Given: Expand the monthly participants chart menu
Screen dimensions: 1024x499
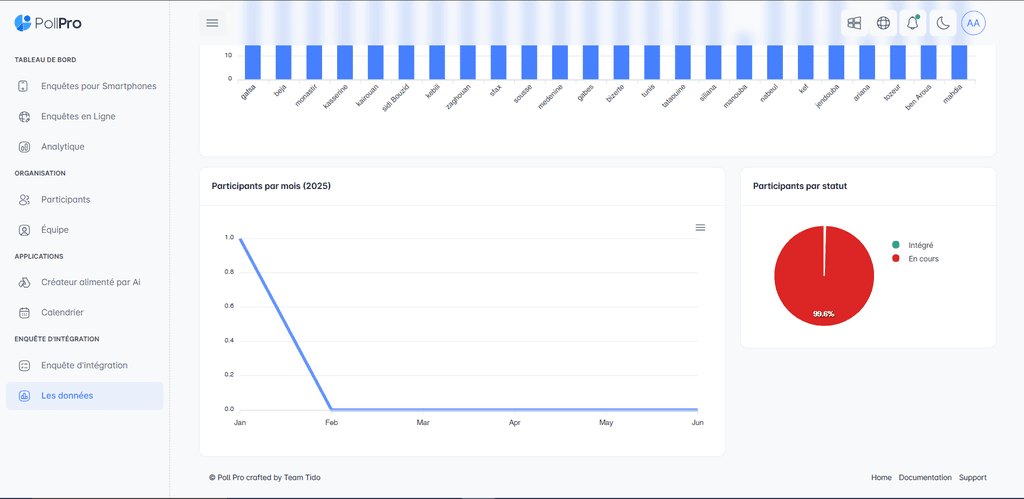Looking at the screenshot, I should coord(700,228).
